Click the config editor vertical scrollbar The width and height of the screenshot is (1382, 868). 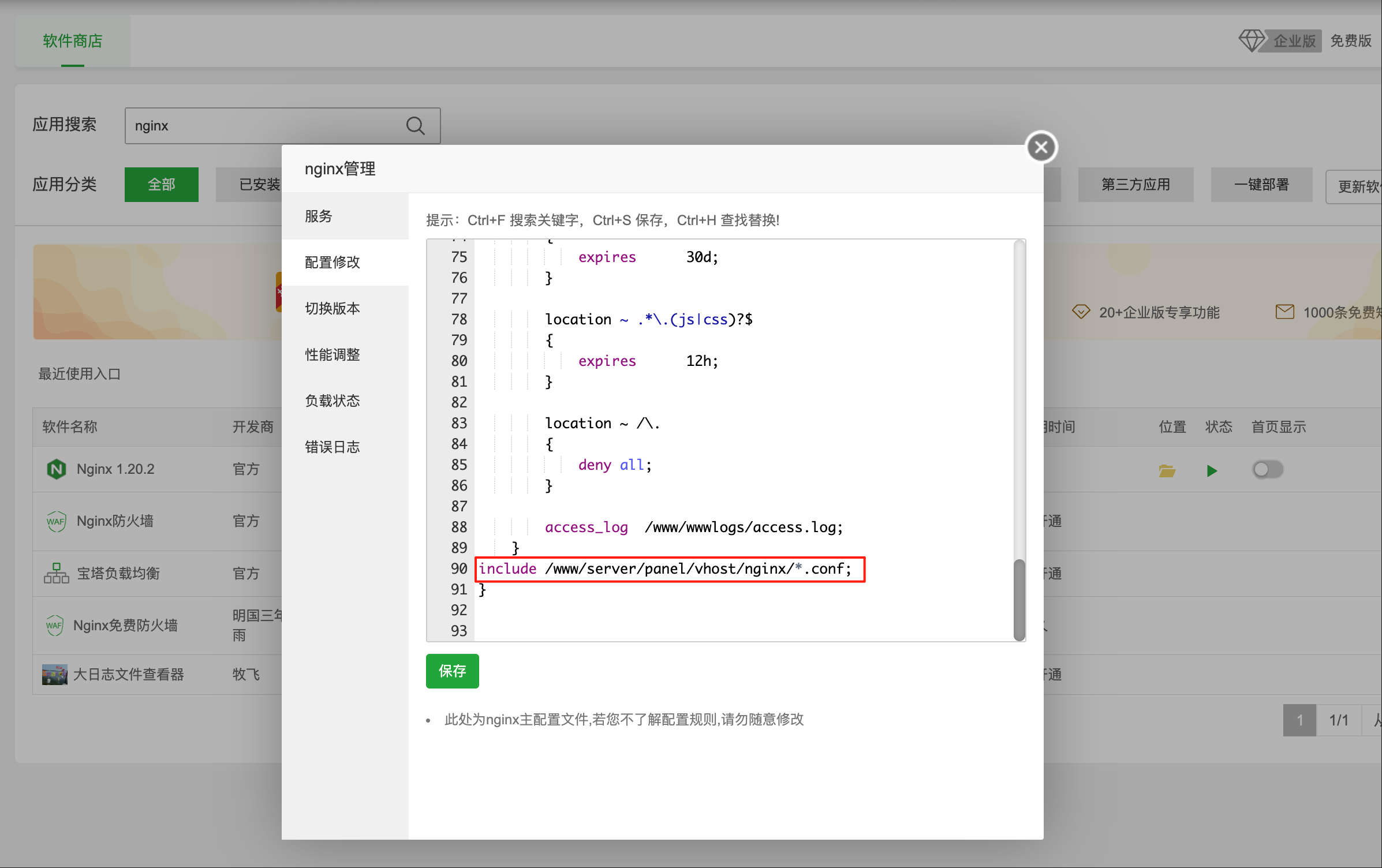coord(1019,597)
